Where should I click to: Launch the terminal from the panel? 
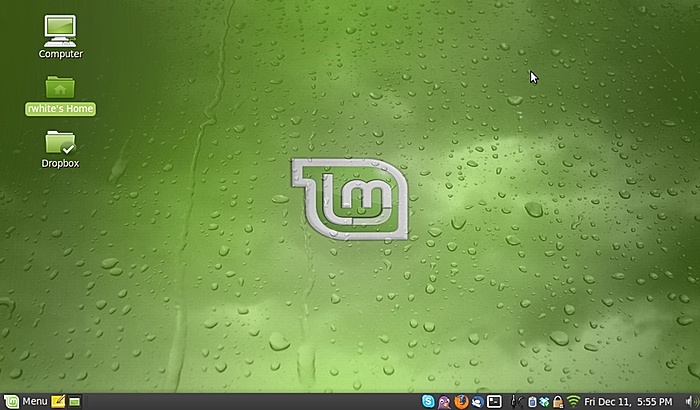point(494,402)
